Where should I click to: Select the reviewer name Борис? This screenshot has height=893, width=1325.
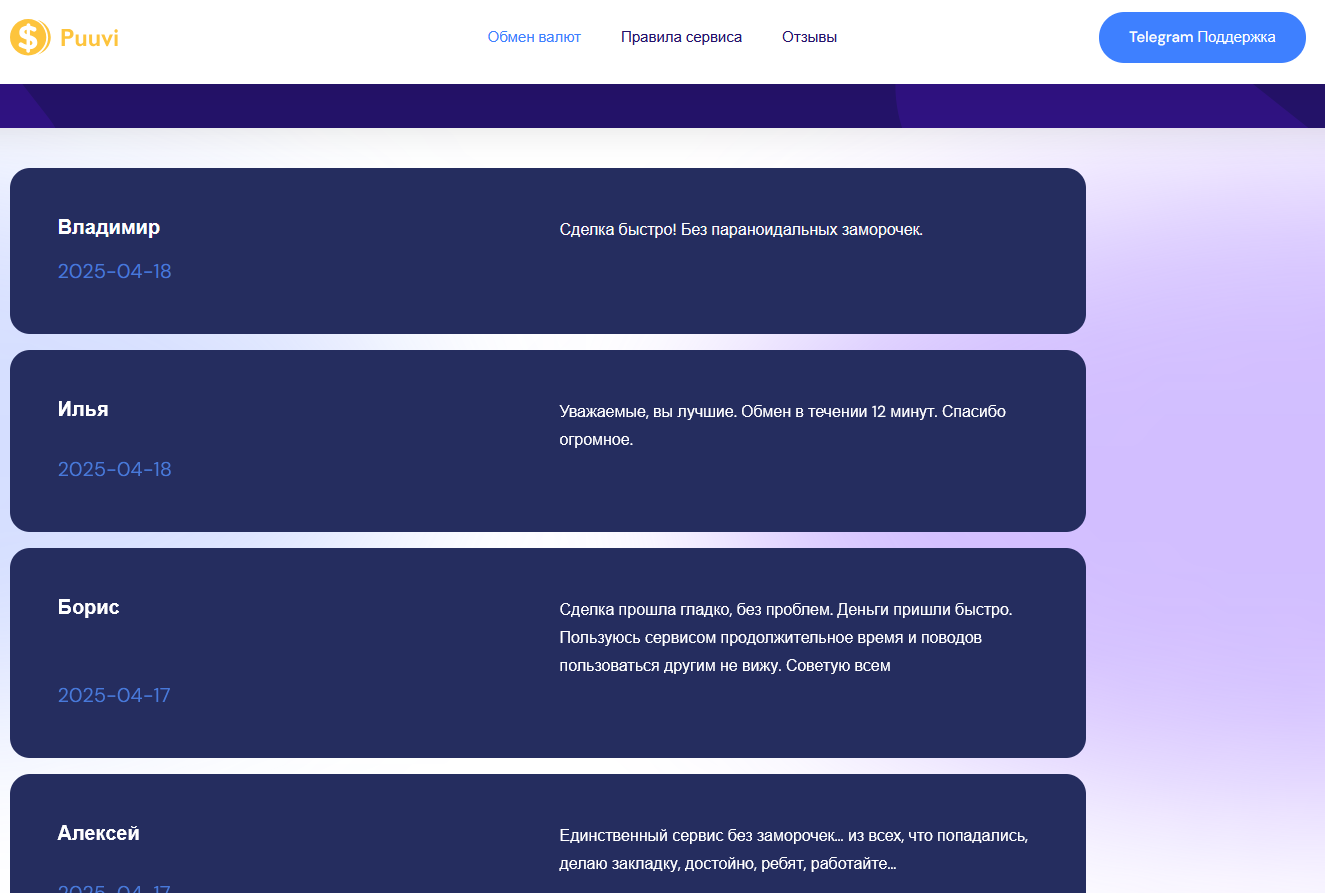(88, 607)
